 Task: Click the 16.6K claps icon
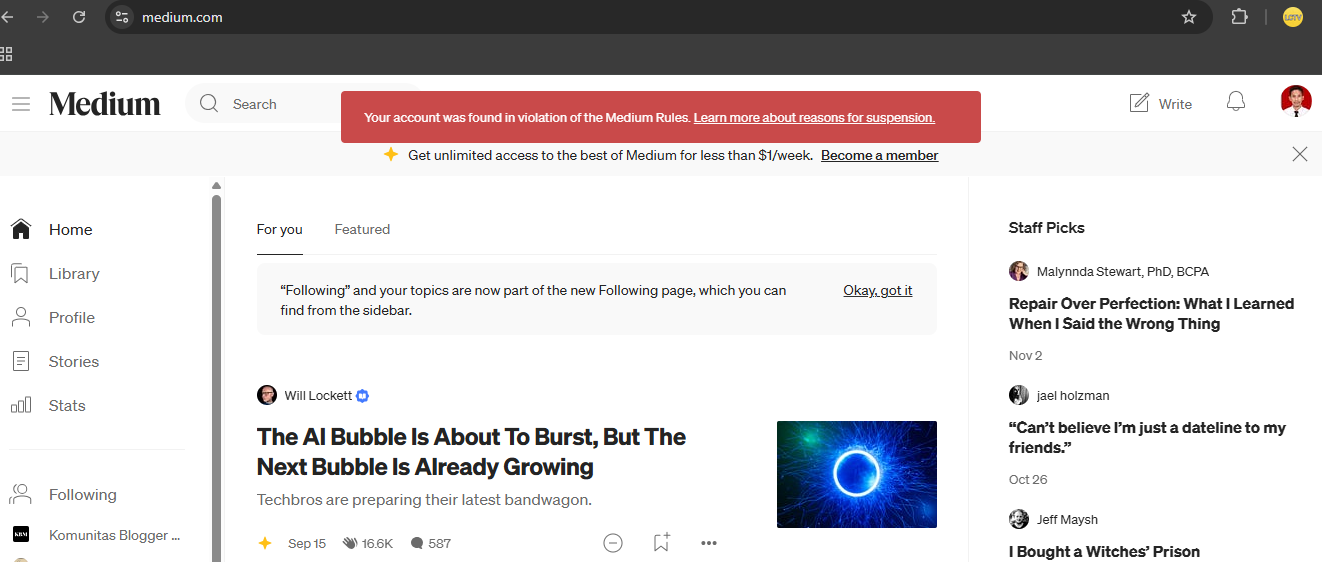tap(350, 544)
